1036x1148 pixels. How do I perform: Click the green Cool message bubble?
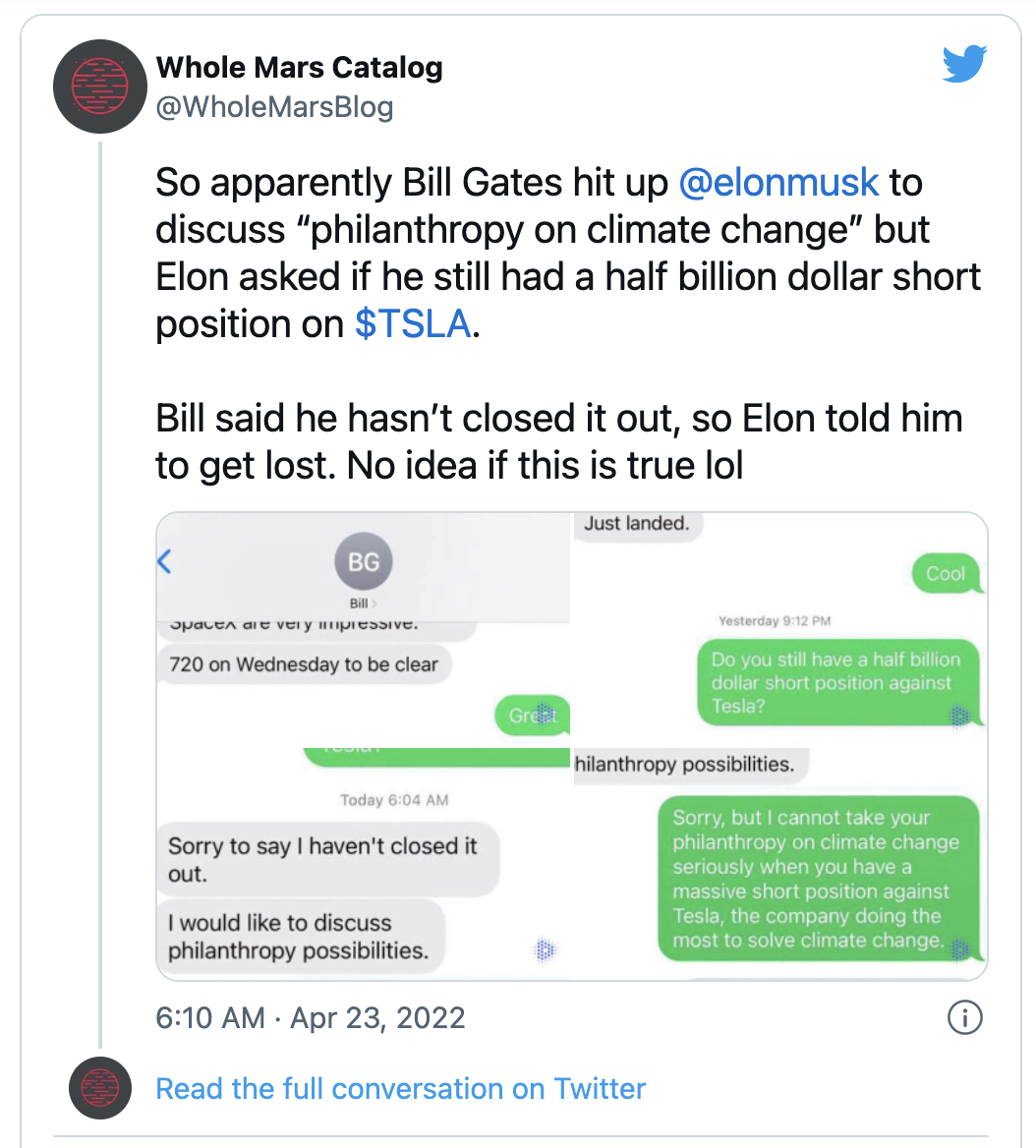[946, 574]
